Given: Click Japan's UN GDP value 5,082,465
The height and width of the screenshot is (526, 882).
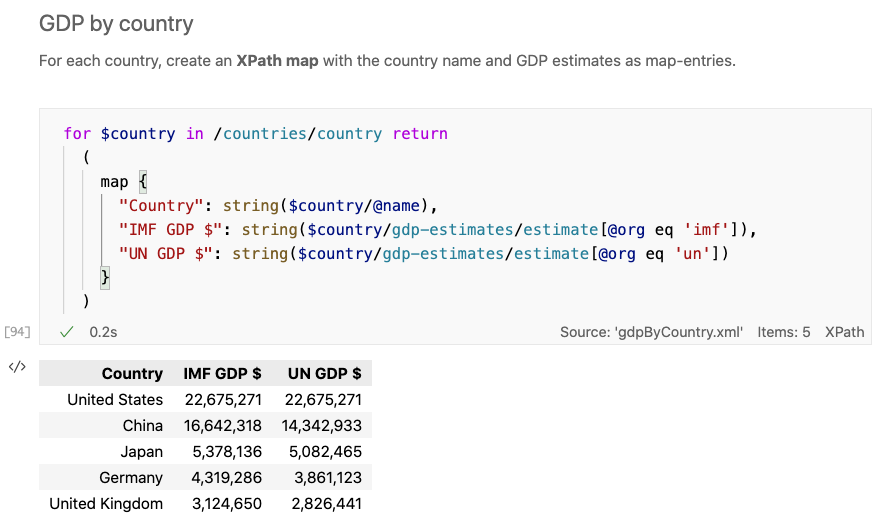Looking at the screenshot, I should (324, 452).
